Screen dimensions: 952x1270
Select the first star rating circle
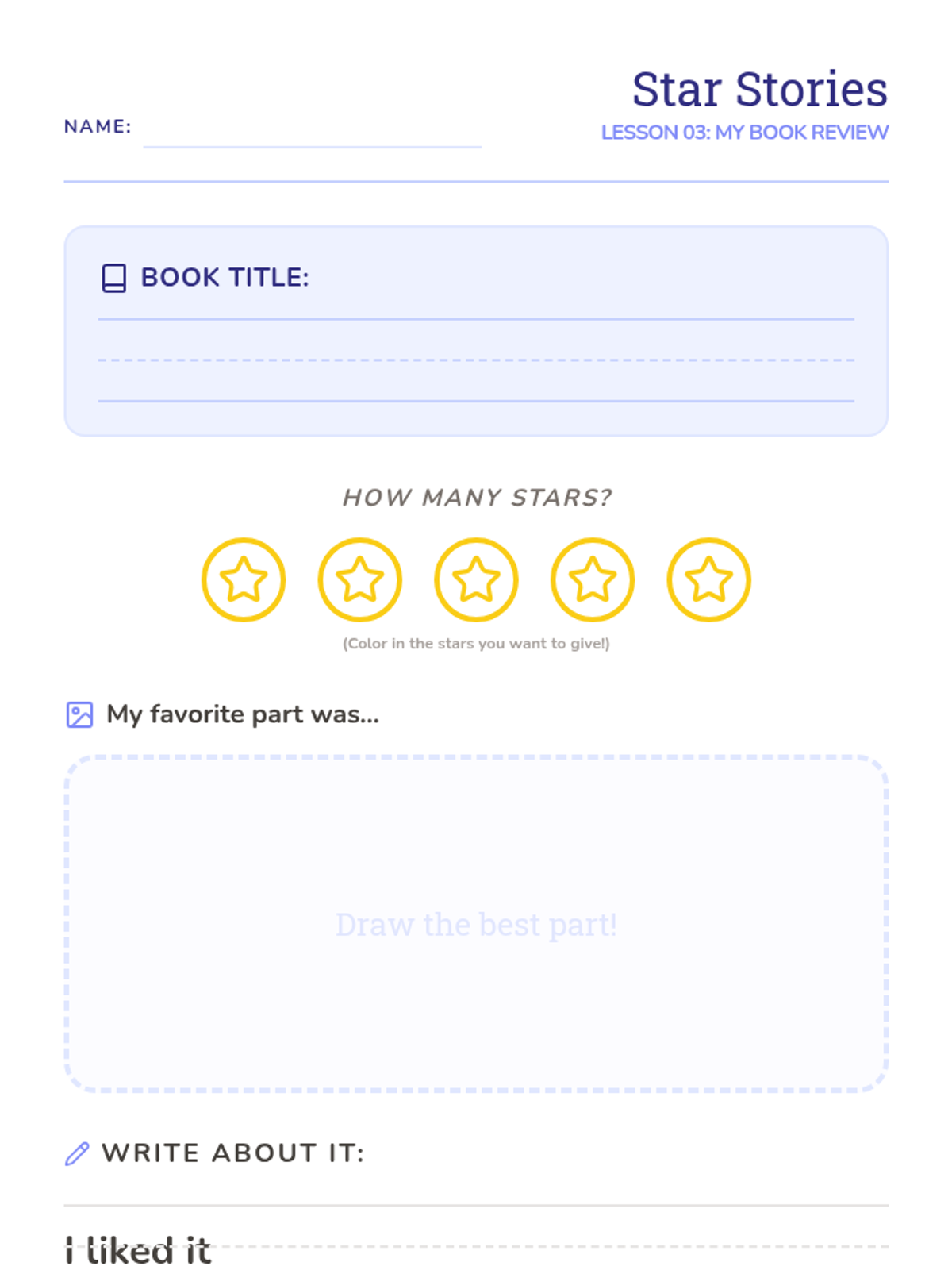pyautogui.click(x=244, y=579)
